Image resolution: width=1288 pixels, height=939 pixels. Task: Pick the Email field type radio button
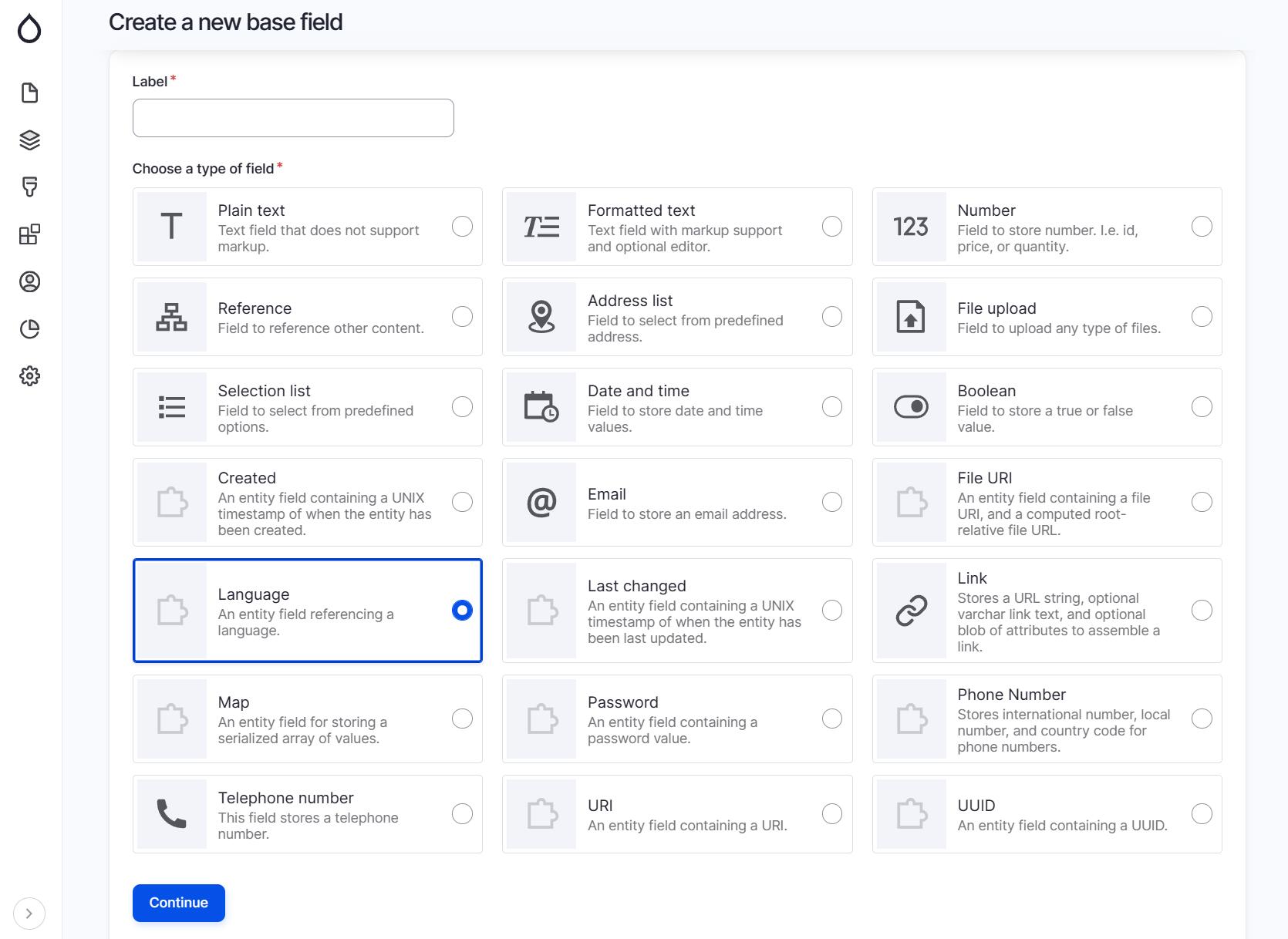pyautogui.click(x=831, y=502)
